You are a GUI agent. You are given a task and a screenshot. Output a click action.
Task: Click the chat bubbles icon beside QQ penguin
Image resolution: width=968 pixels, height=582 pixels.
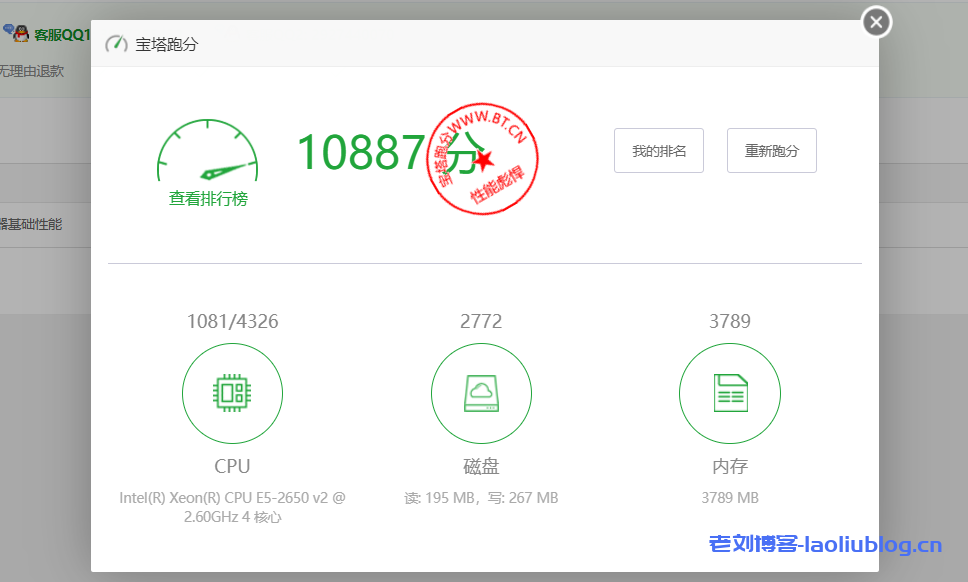pos(8,29)
